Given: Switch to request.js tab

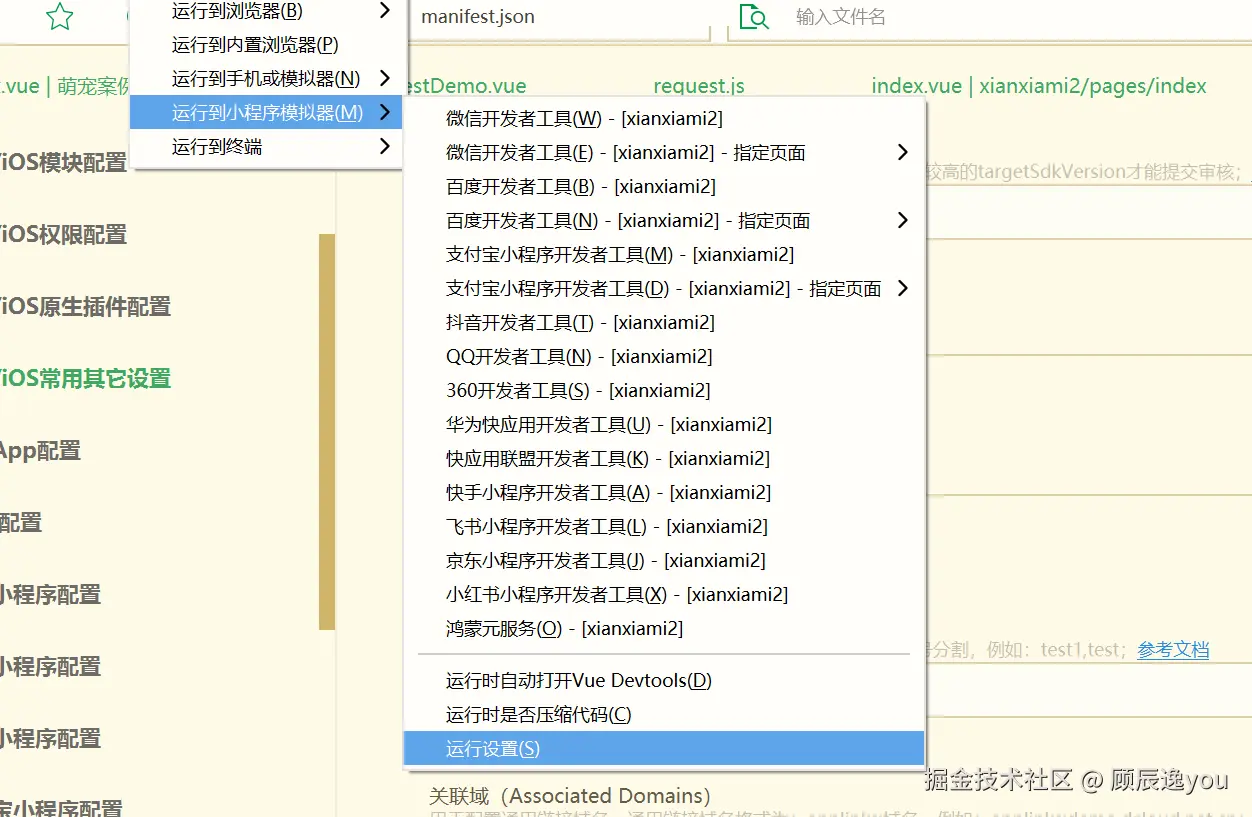Looking at the screenshot, I should tap(699, 87).
